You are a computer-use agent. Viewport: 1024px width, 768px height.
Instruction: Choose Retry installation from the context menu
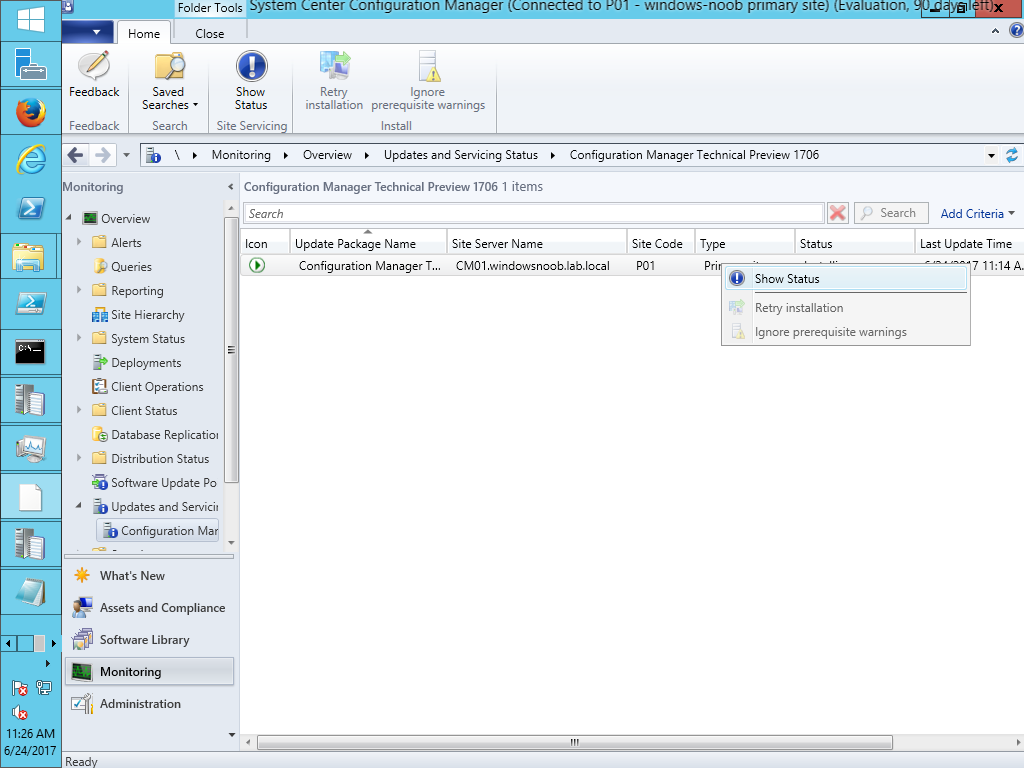(846, 308)
